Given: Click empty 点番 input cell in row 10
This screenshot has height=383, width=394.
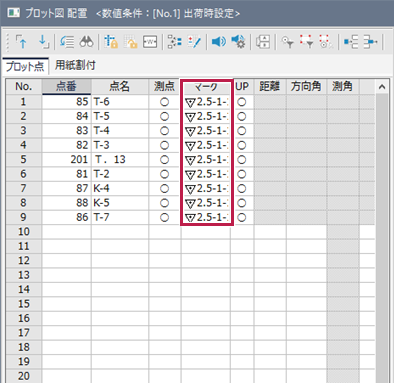Looking at the screenshot, I should (x=66, y=232).
